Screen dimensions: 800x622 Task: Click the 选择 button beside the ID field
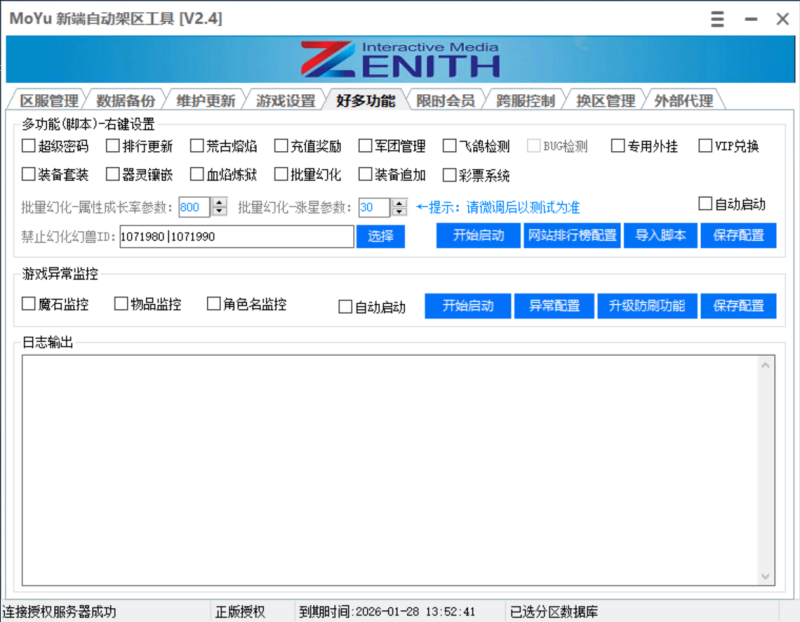(x=382, y=235)
